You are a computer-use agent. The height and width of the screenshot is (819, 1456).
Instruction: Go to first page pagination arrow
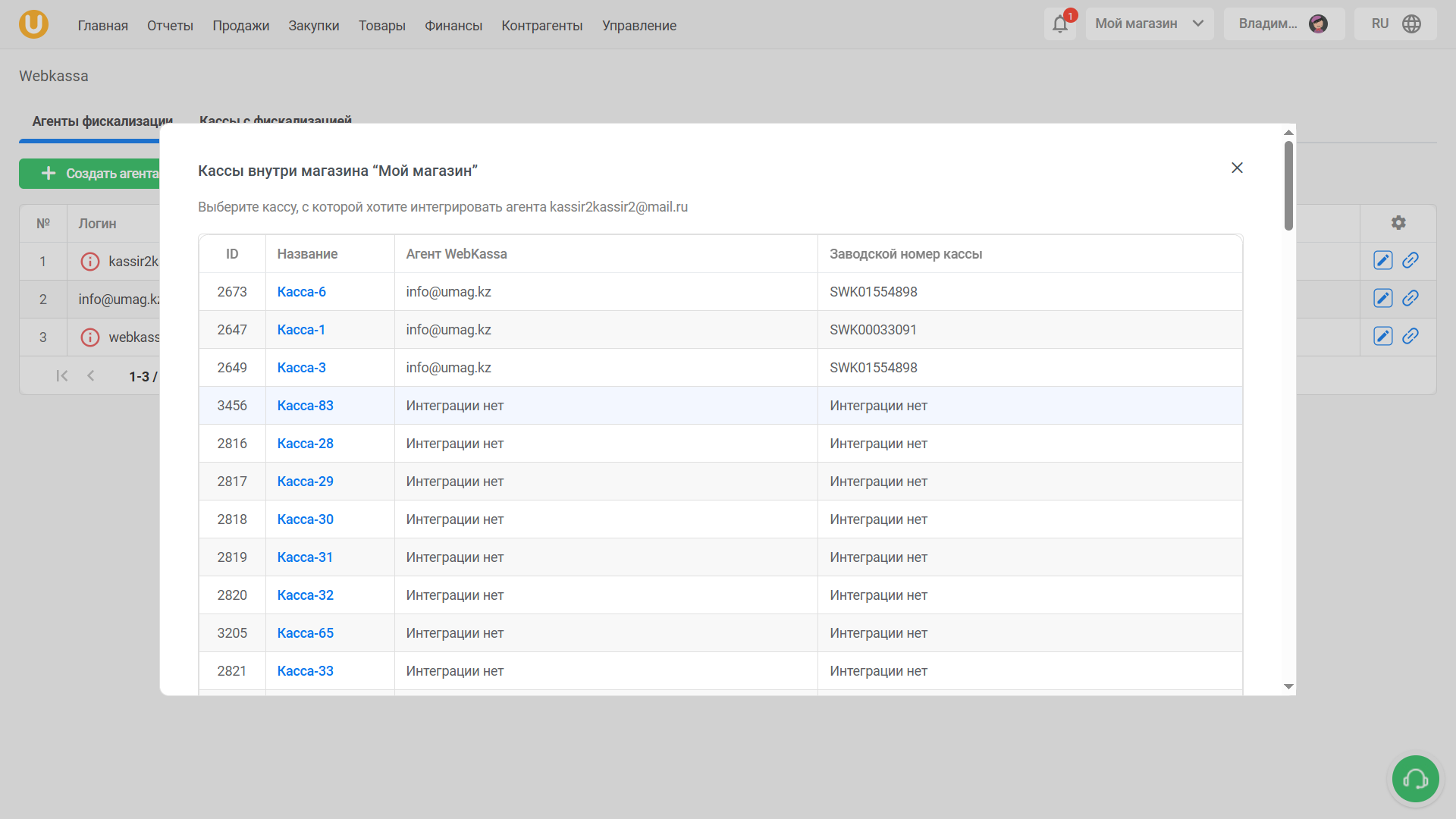point(62,376)
